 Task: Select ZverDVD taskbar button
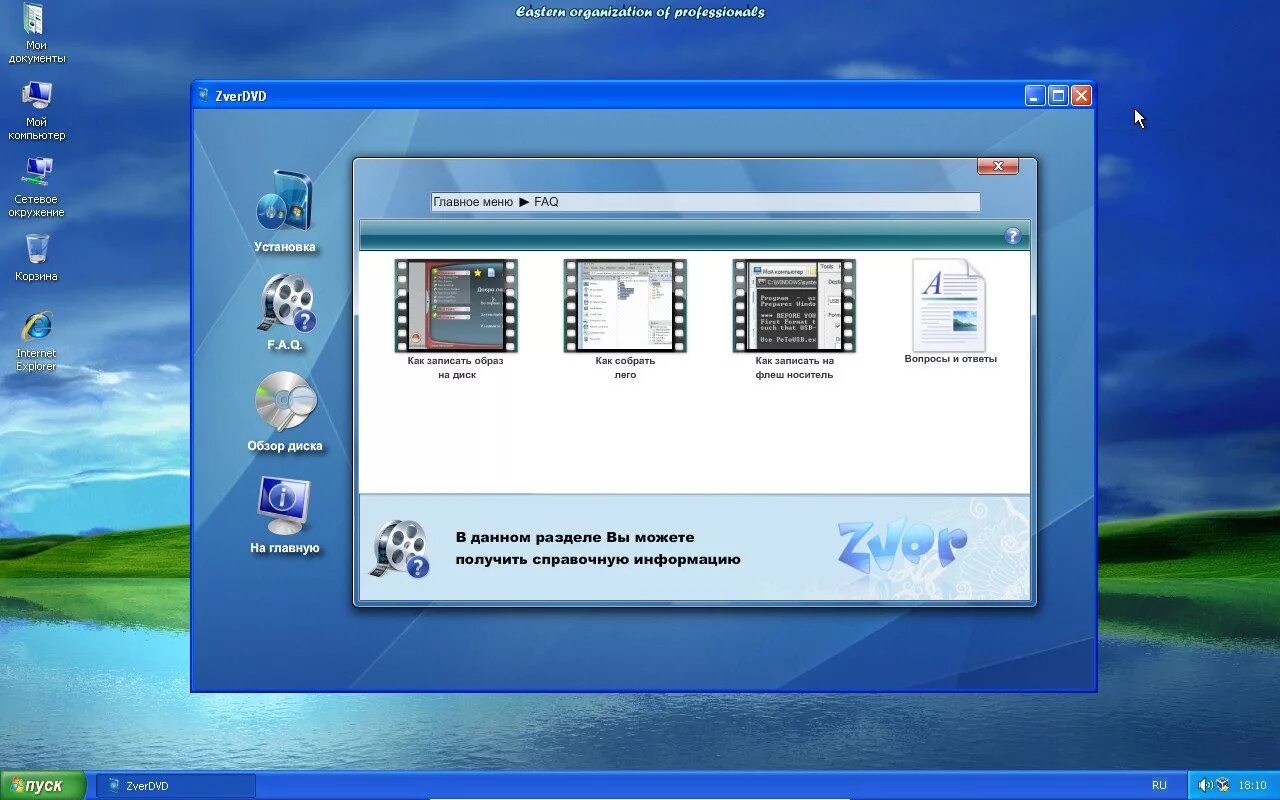(176, 786)
